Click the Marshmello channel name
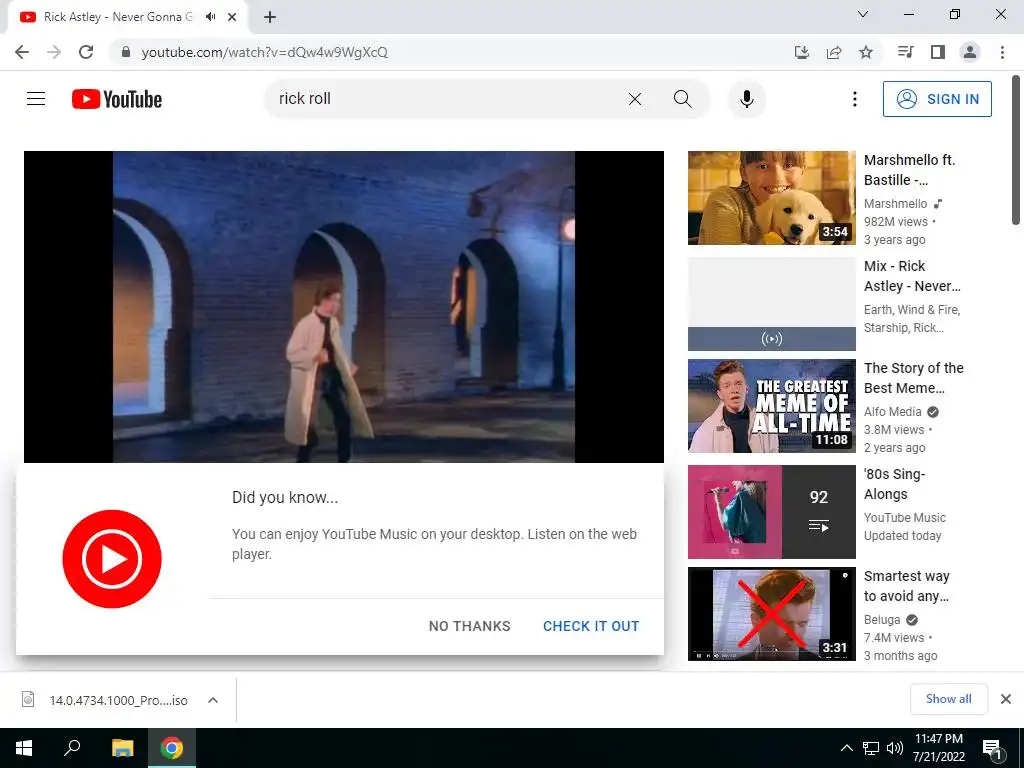The width and height of the screenshot is (1024, 768). tap(895, 204)
